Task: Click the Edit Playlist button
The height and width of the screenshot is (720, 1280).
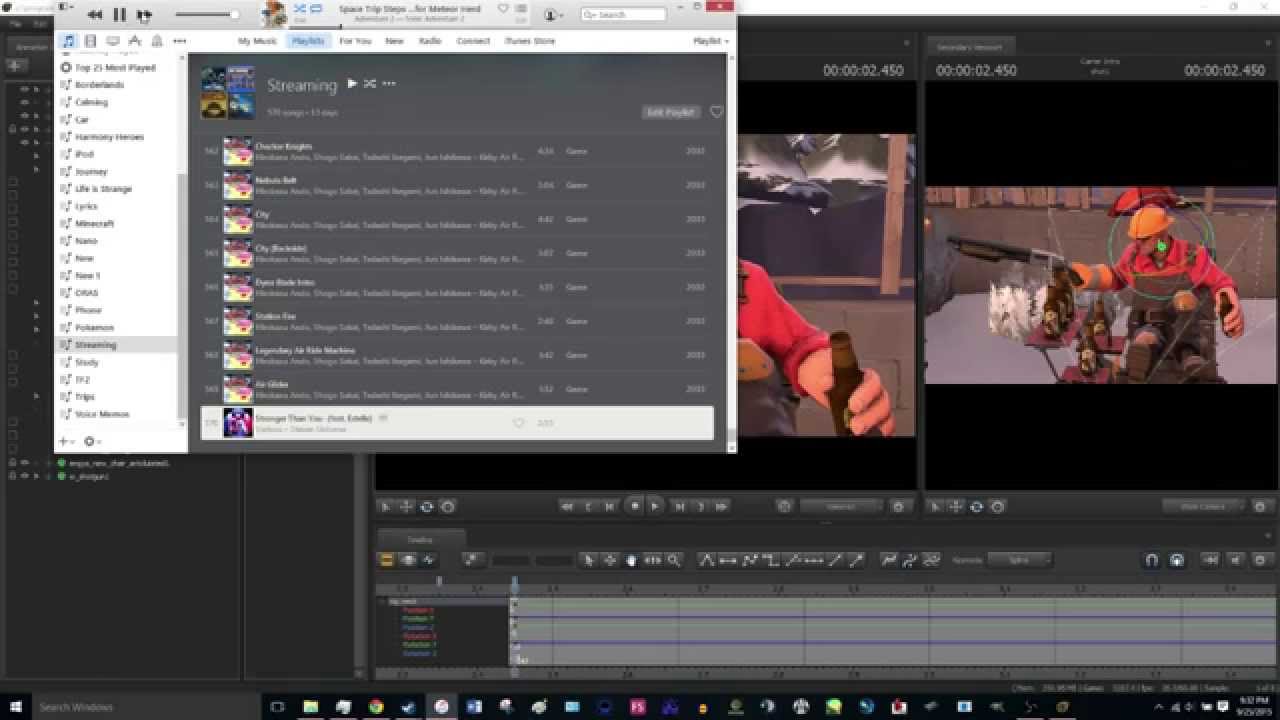Action: point(670,112)
